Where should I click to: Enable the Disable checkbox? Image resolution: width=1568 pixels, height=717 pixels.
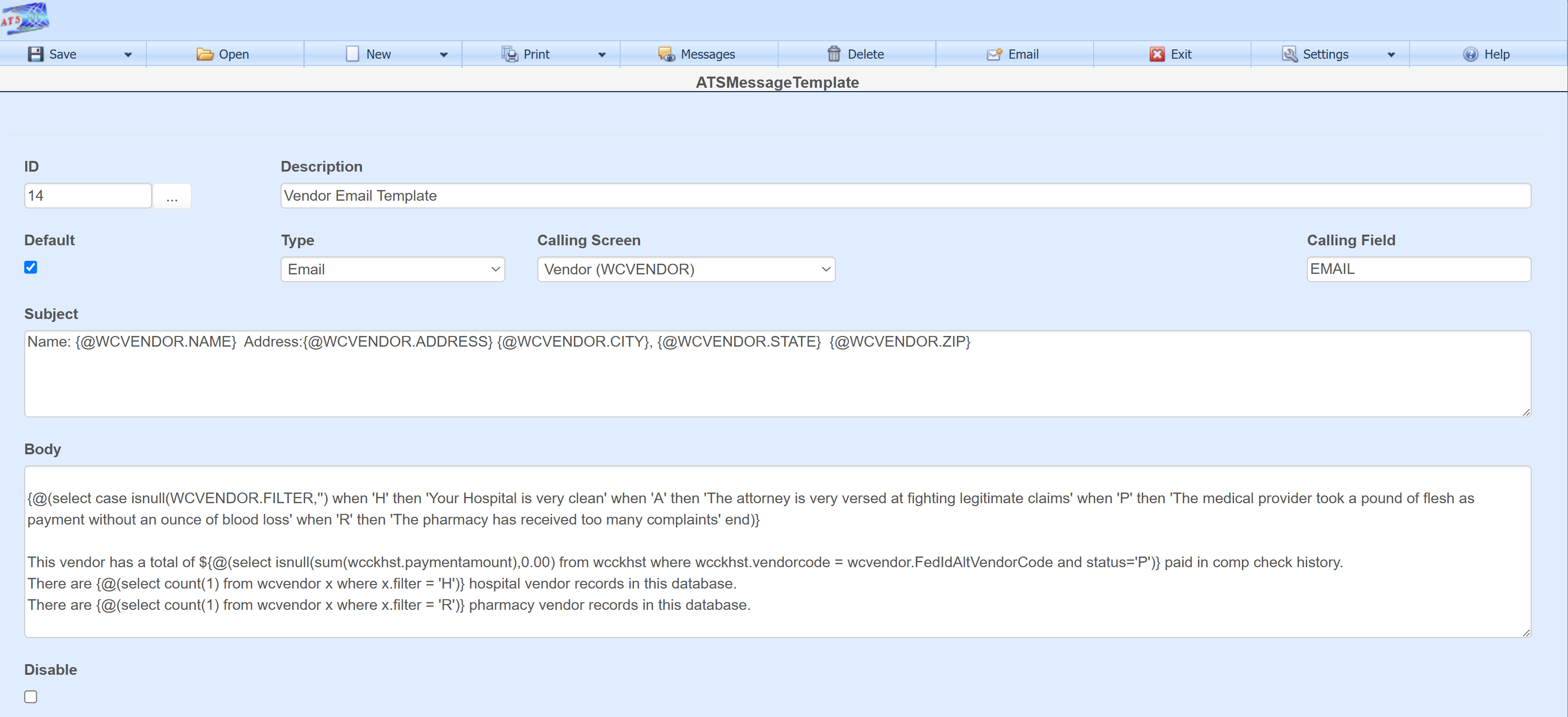click(31, 696)
